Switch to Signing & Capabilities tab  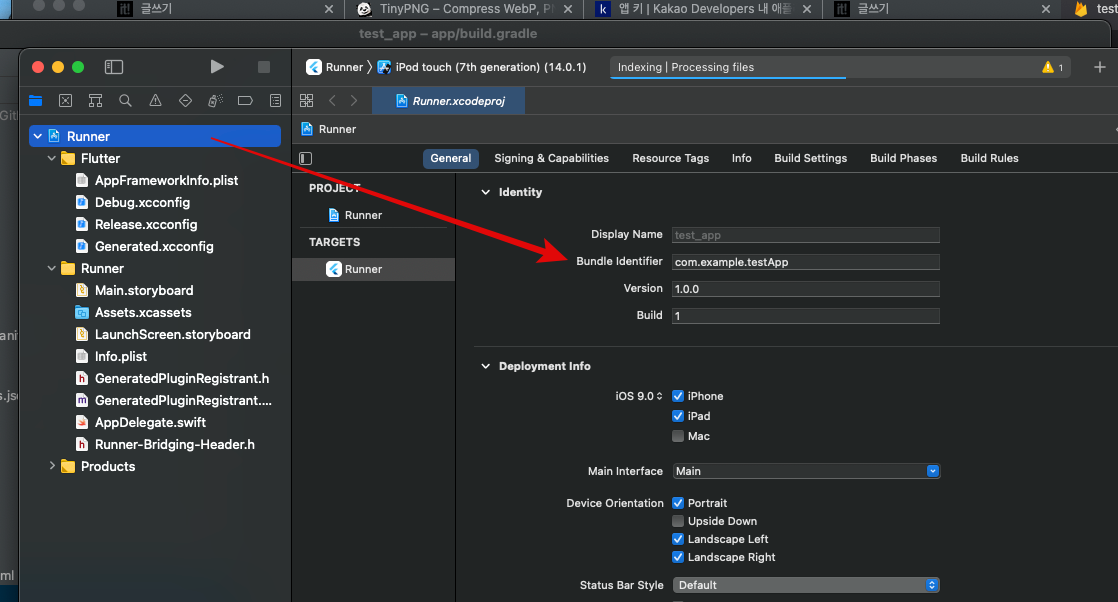pos(551,158)
